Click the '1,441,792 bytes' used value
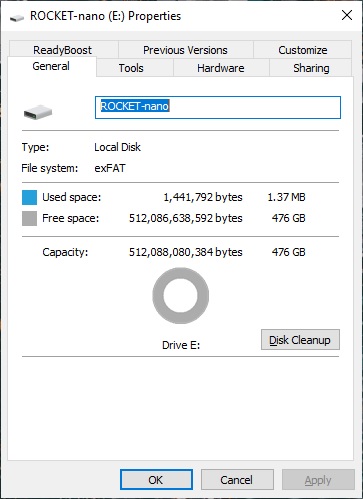The height and width of the screenshot is (499, 363). pos(203,197)
